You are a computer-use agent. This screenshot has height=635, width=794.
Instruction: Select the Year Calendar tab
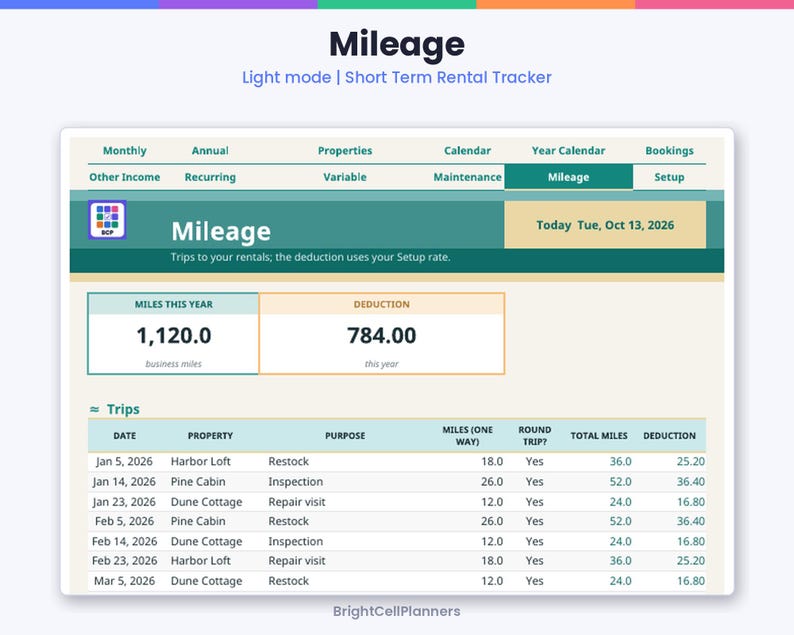[568, 150]
